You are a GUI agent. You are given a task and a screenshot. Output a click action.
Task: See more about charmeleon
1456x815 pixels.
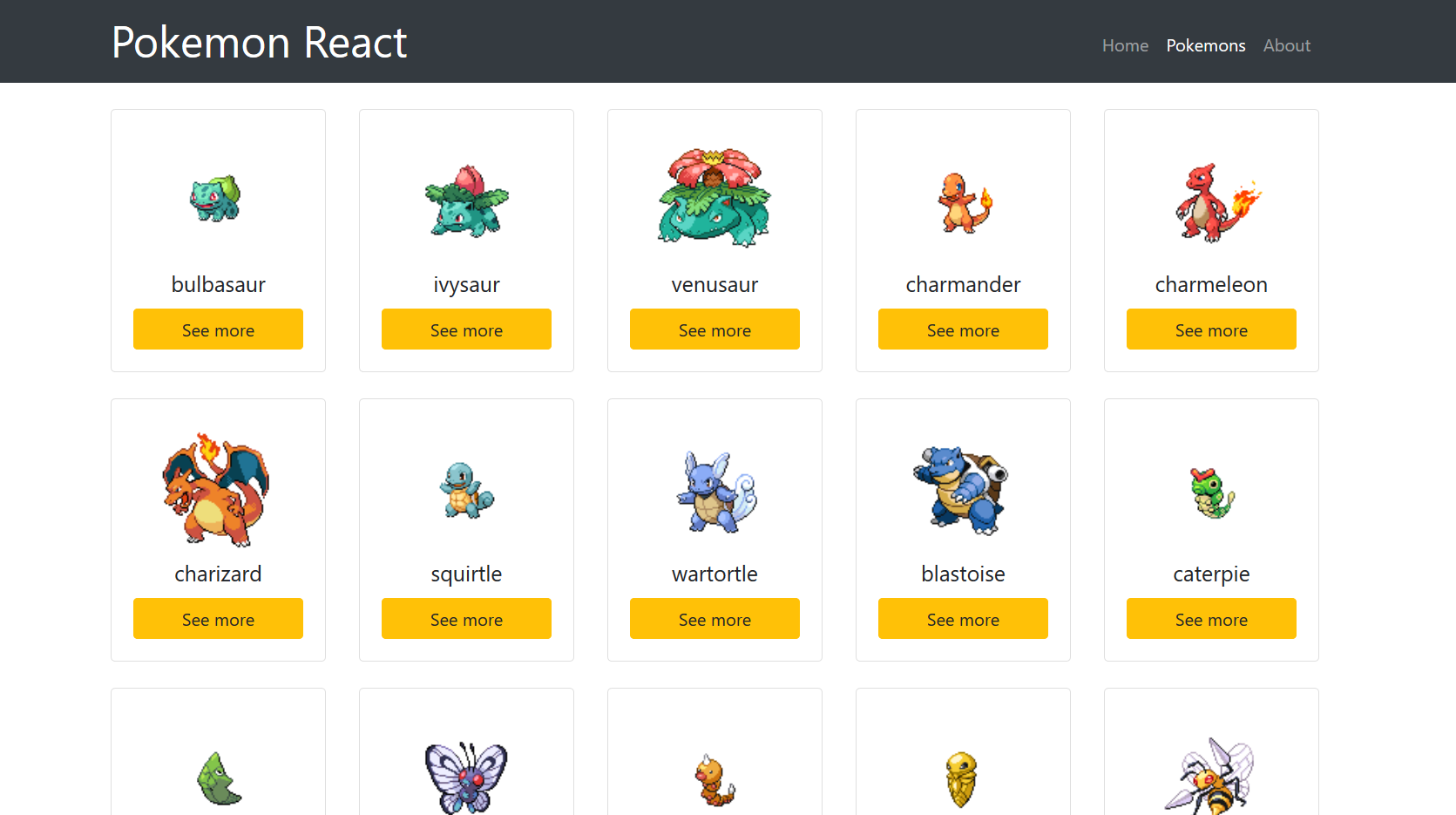point(1211,329)
